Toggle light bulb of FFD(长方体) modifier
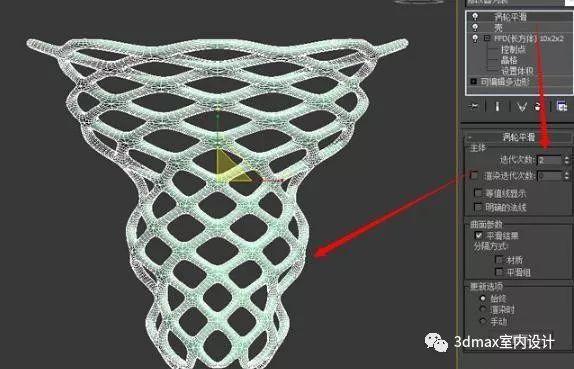Screen dimensions: 574x369 pyautogui.click(x=475, y=38)
